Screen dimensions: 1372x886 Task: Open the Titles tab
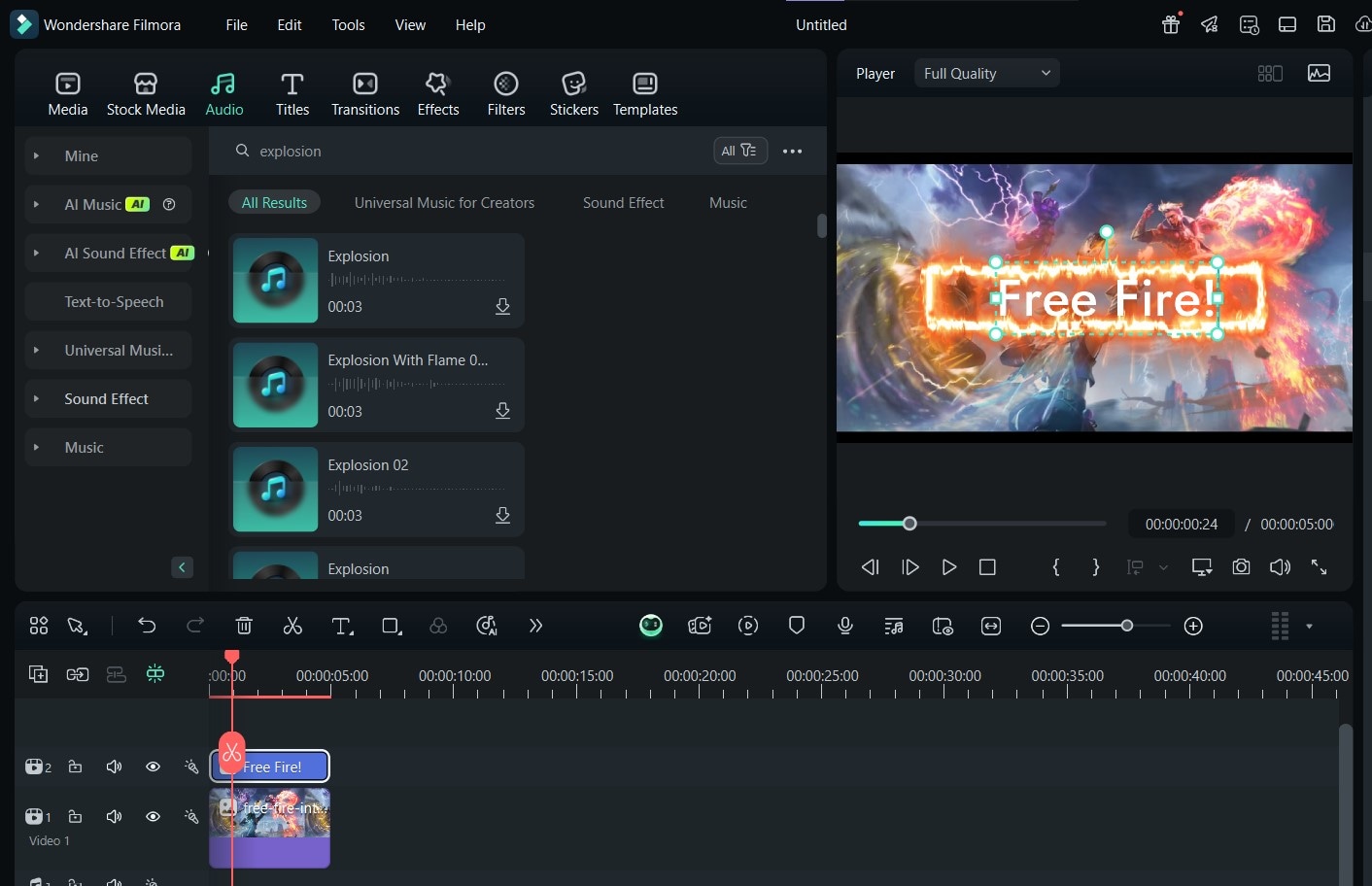click(x=292, y=94)
